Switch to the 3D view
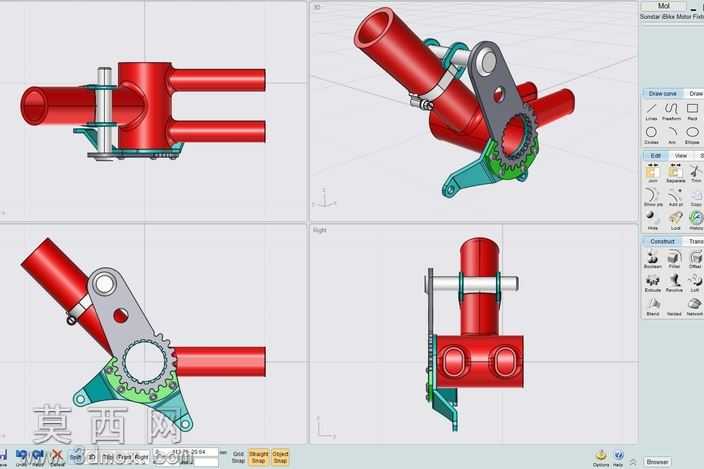This screenshot has width=704, height=469. (x=92, y=457)
